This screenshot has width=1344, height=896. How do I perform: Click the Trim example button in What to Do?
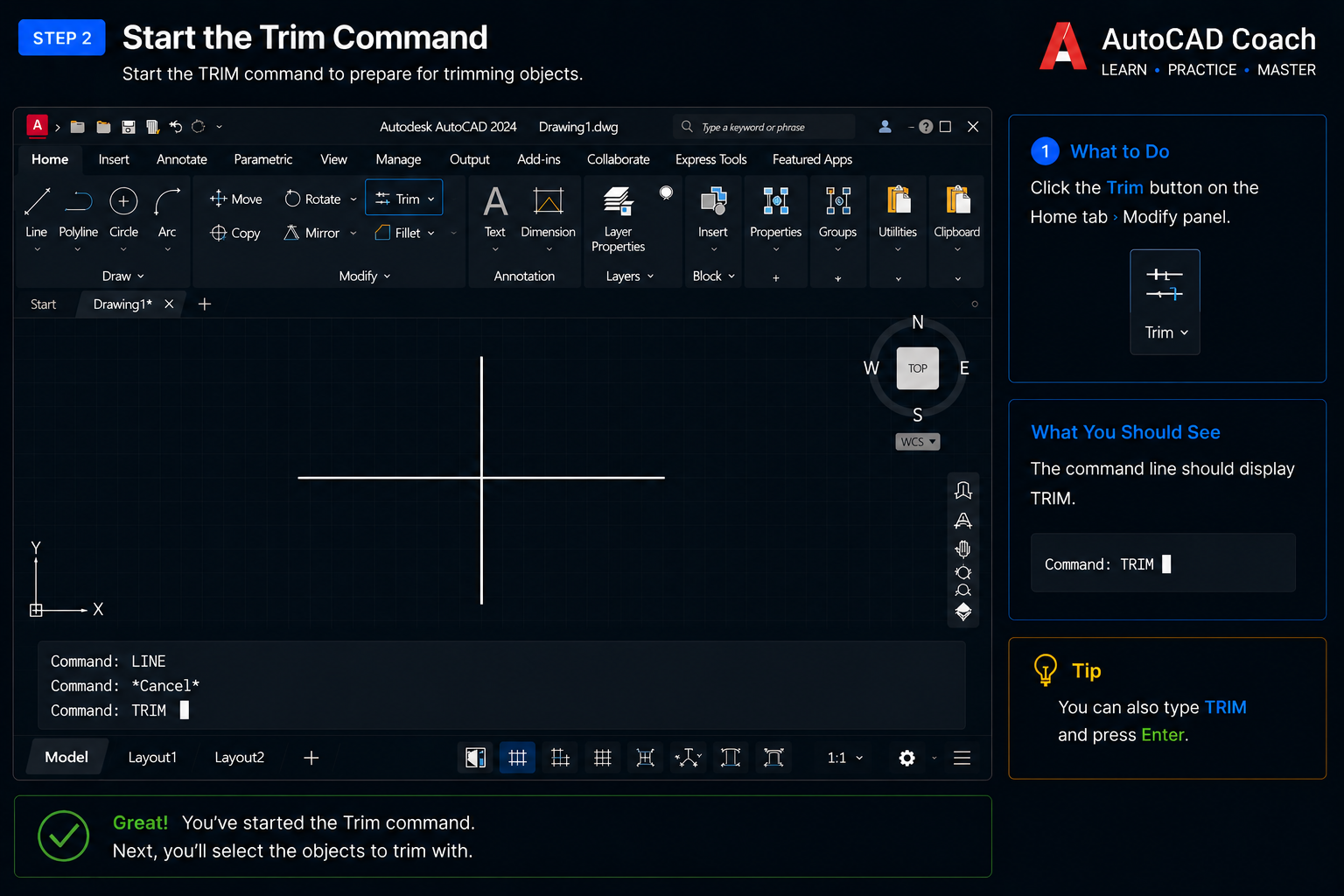[1165, 302]
